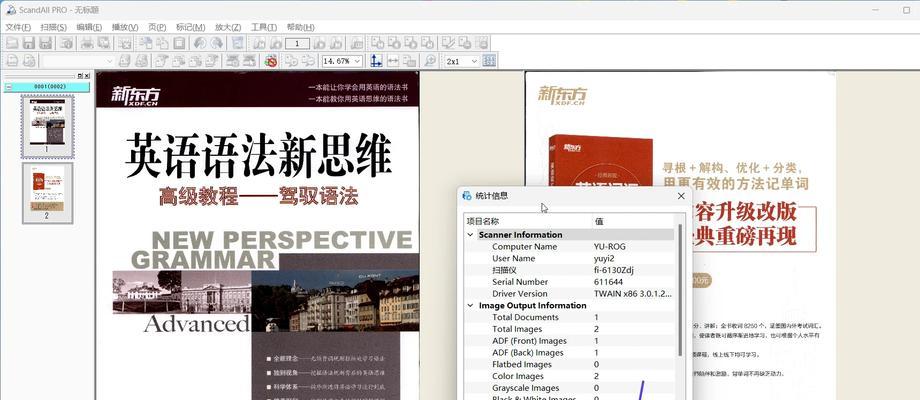
Task: Select the Color Images row
Action: [569, 376]
